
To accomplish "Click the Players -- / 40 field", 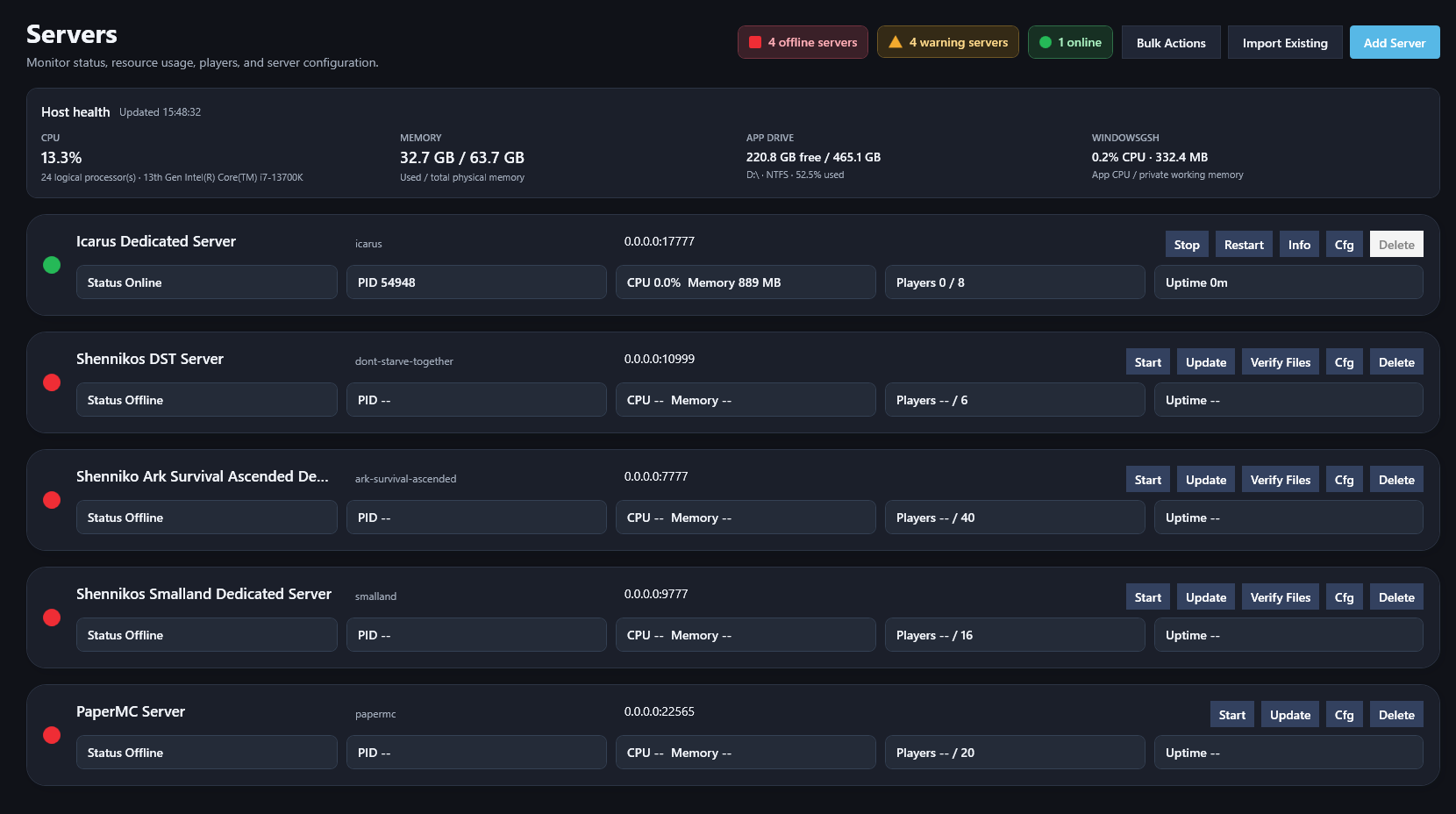I will pyautogui.click(x=1015, y=518).
